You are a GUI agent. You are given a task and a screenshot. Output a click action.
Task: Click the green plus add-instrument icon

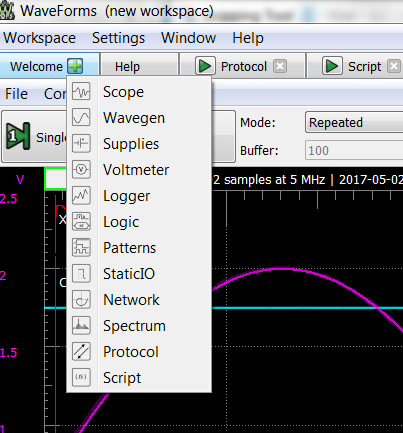tap(75, 66)
